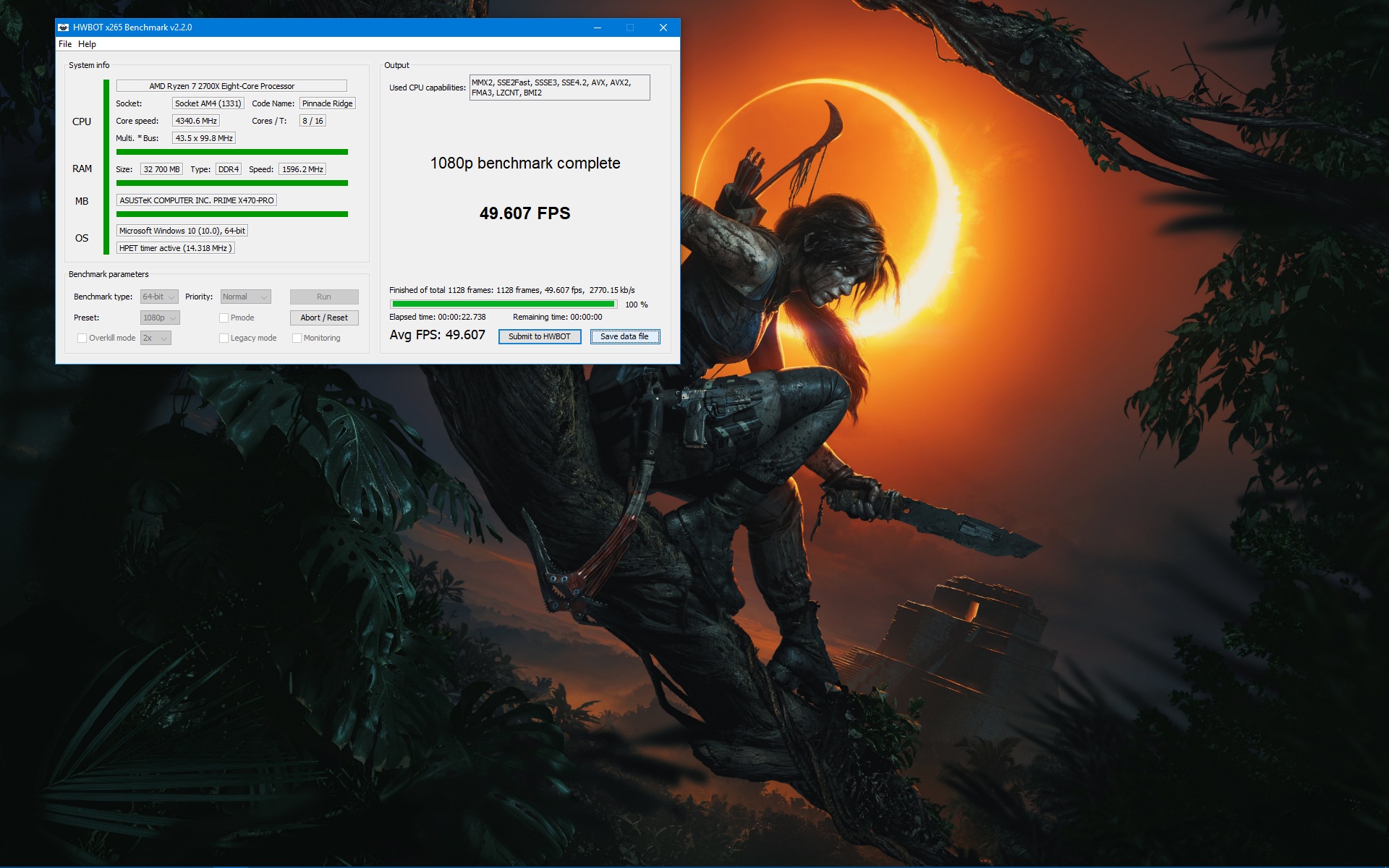1389x868 pixels.
Task: Click the 49.607 FPS result text
Action: (525, 213)
